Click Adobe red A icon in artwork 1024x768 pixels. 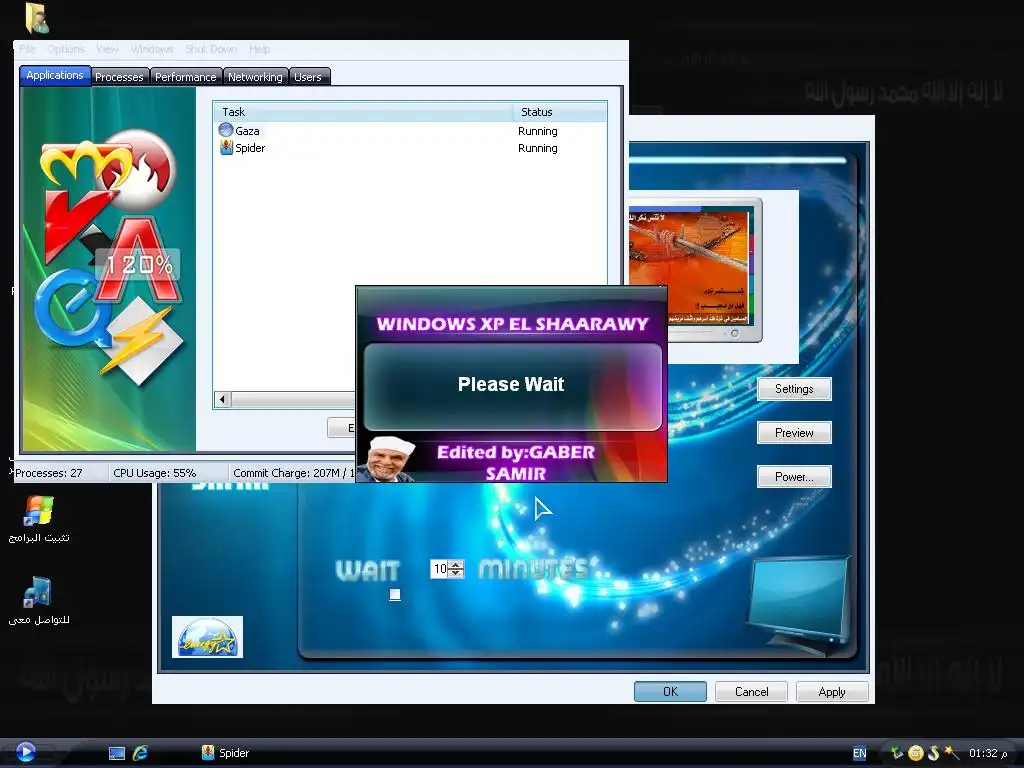pos(140,261)
